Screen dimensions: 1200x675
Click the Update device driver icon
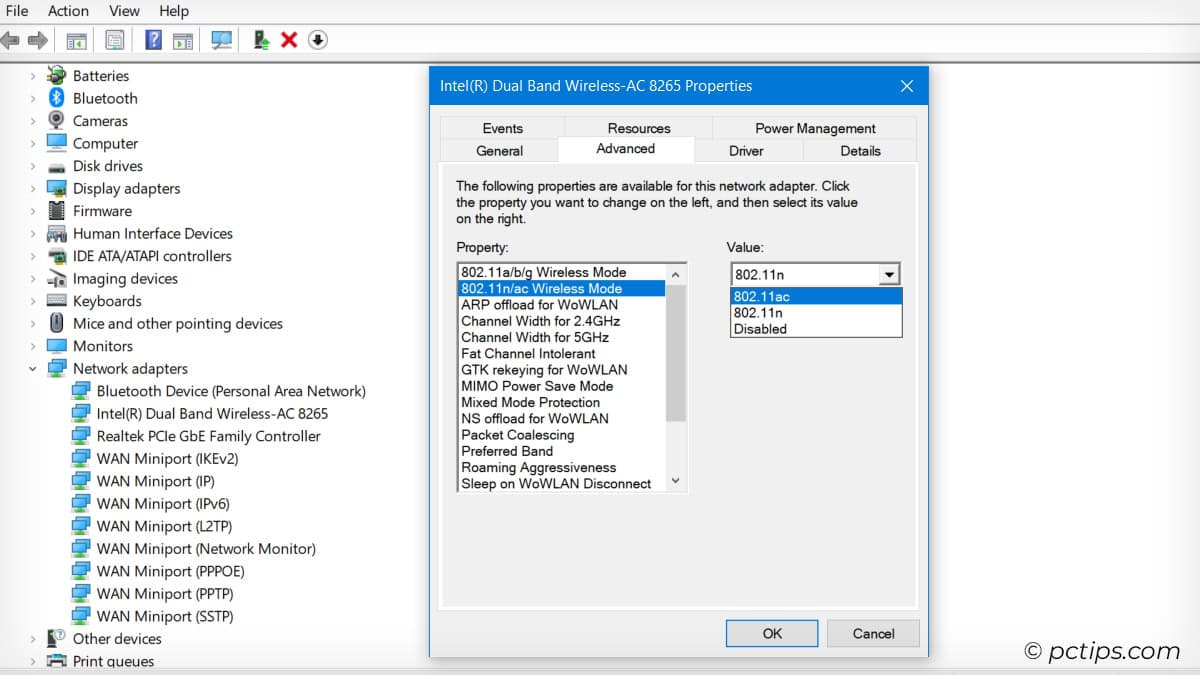pyautogui.click(x=261, y=40)
